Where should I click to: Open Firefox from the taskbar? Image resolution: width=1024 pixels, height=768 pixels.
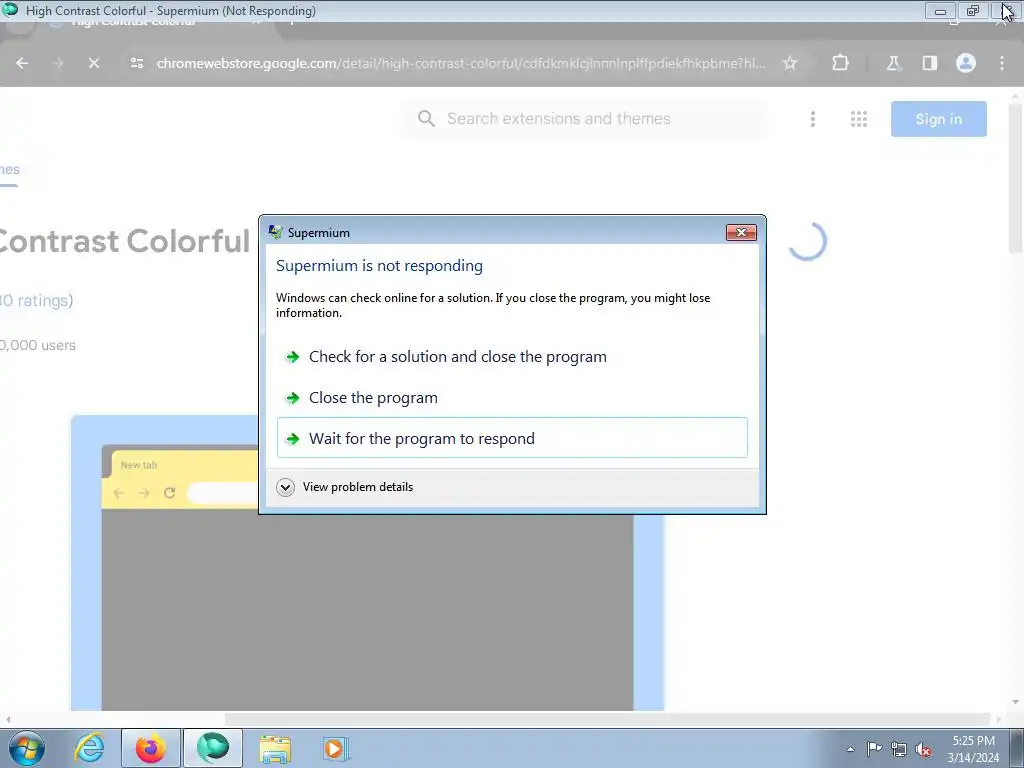tap(151, 748)
